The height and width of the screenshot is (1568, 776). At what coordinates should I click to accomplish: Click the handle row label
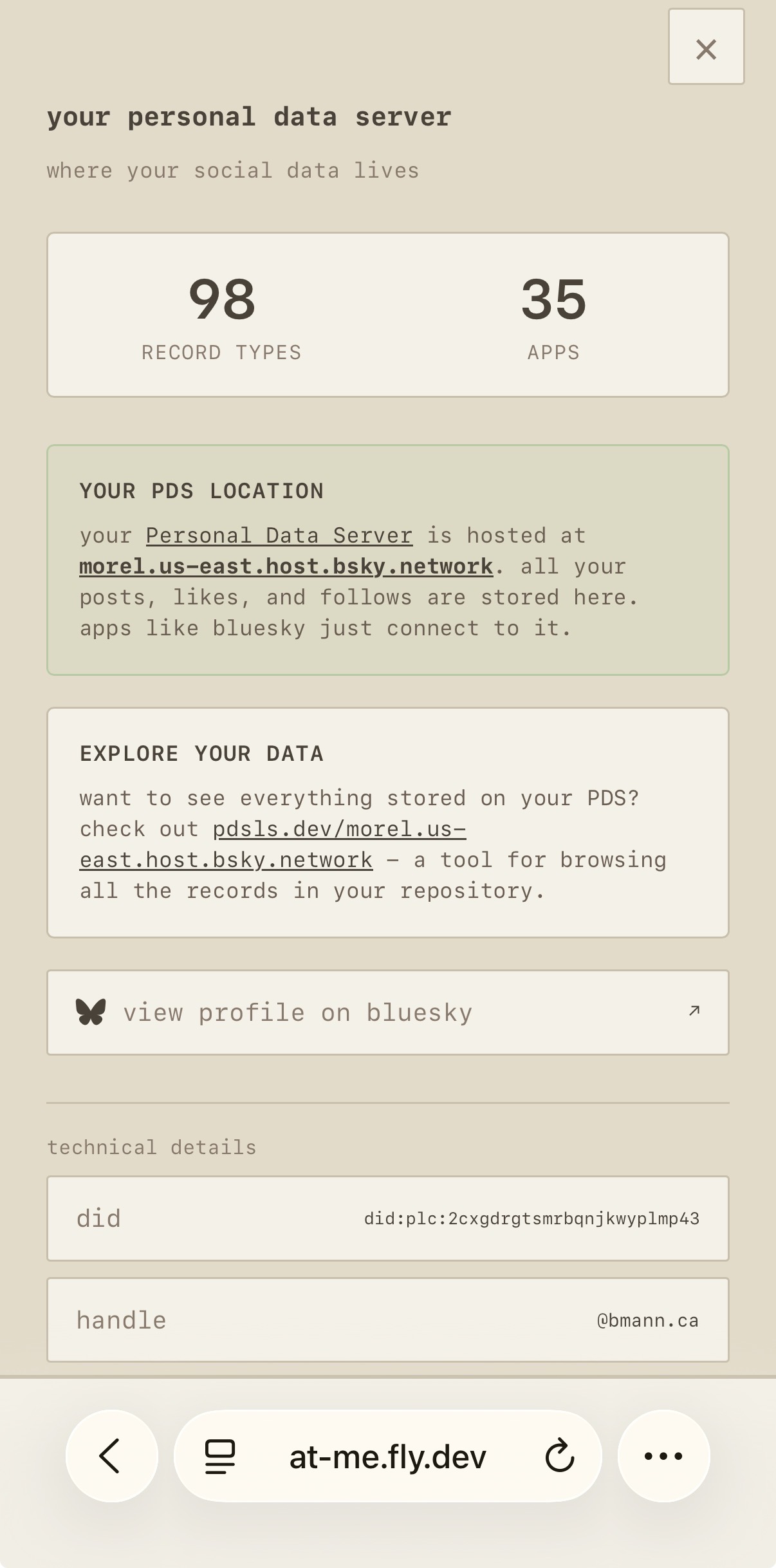point(122,1321)
